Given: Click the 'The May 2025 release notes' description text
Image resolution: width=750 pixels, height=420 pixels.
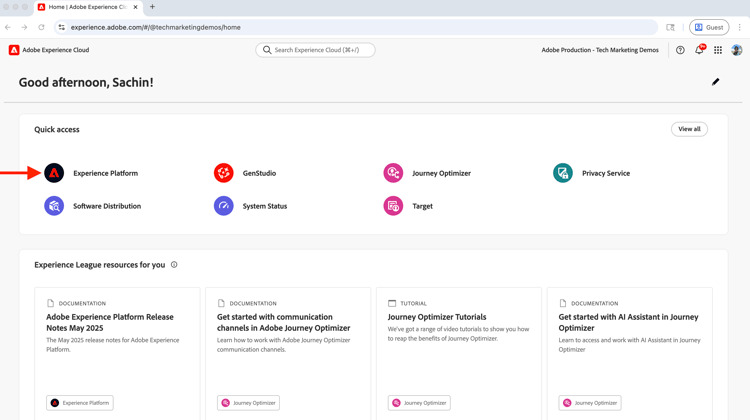Looking at the screenshot, I should [x=112, y=344].
